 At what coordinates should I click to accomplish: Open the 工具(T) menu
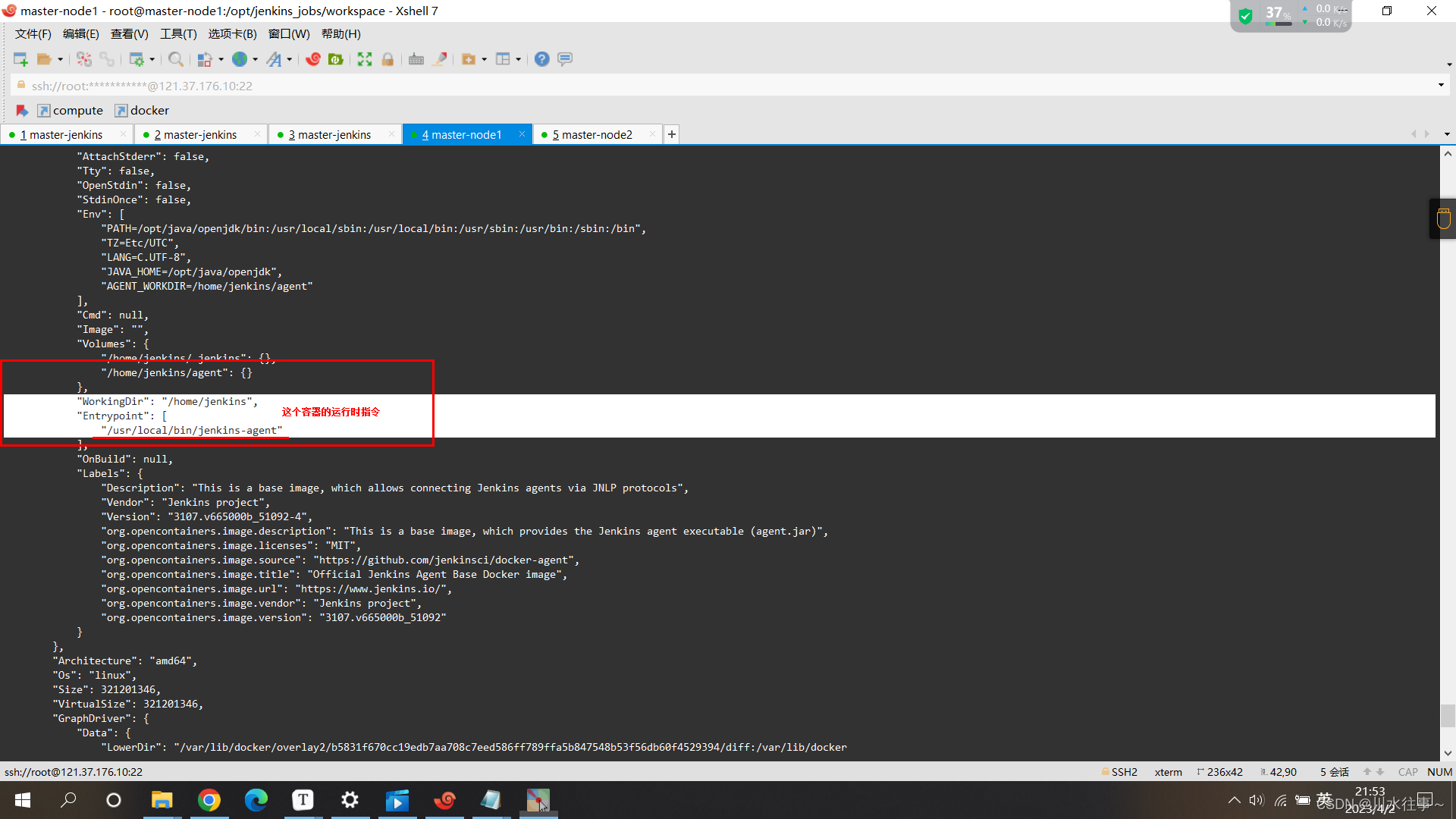177,34
